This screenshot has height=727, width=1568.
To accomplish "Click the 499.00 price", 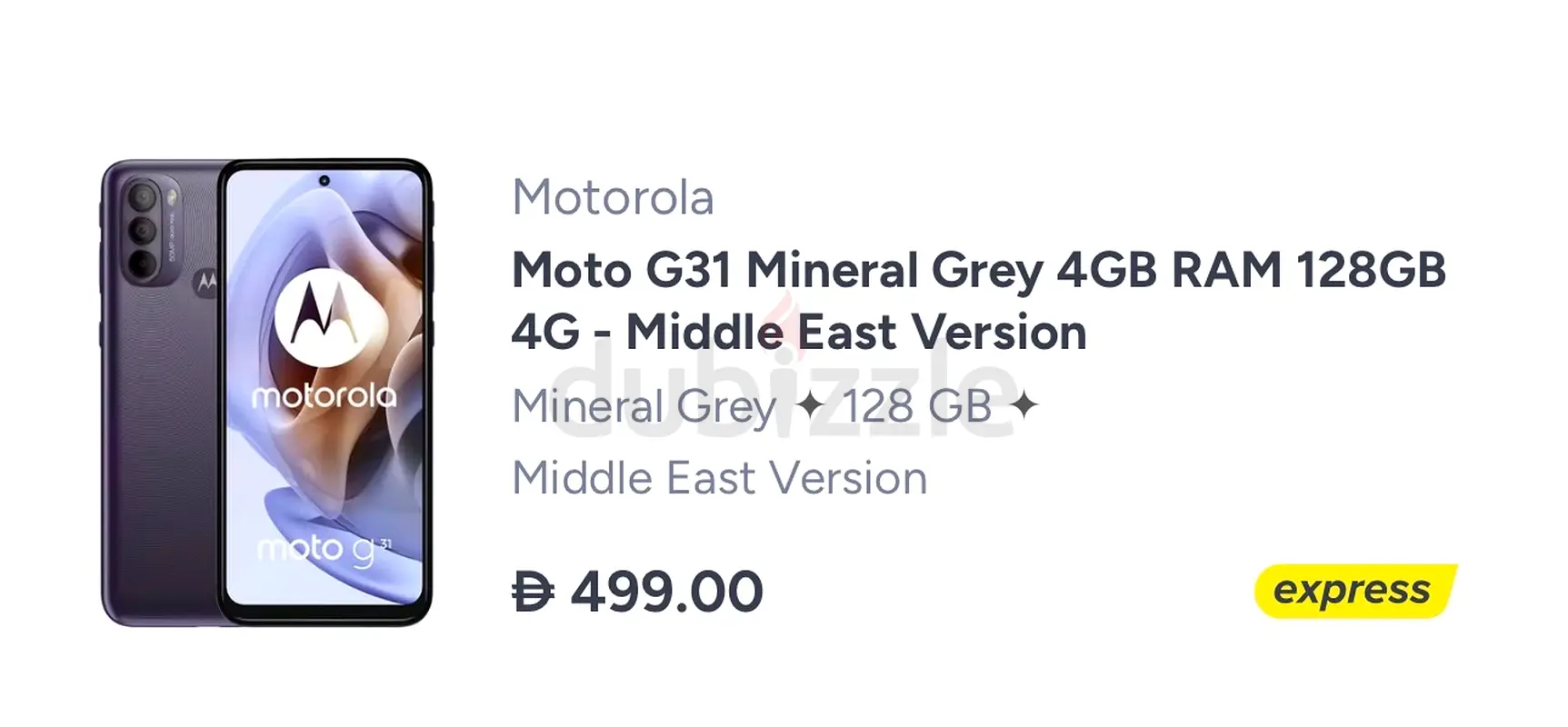I will [x=666, y=592].
